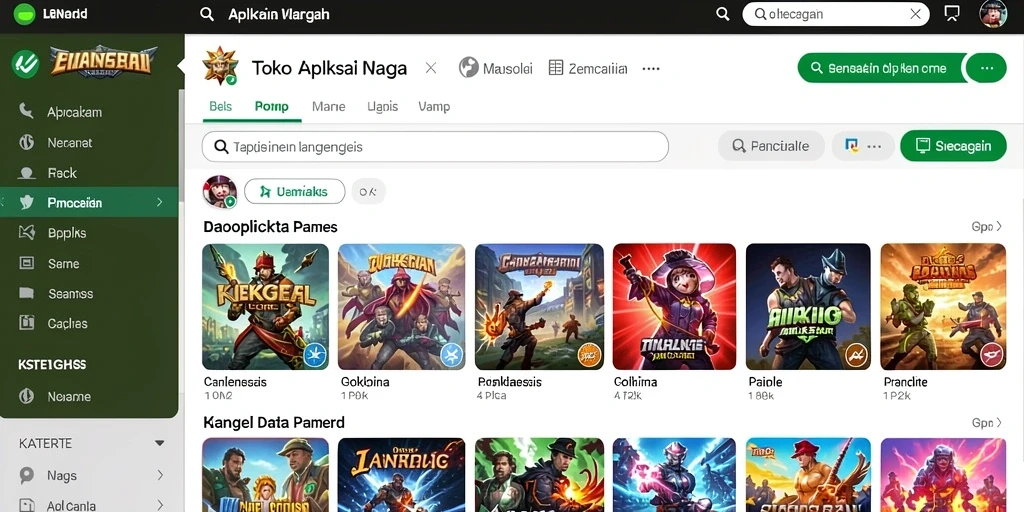Screen dimensions: 1024x512
Task: Click the Penctualle search button
Action: pyautogui.click(x=771, y=146)
